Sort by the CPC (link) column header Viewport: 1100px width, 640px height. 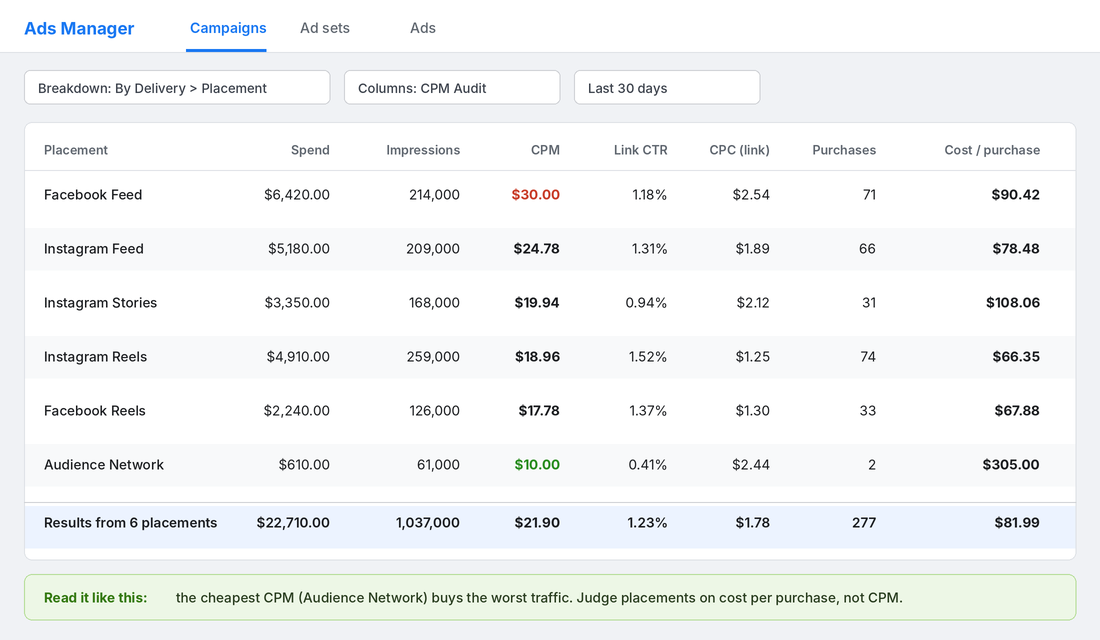(739, 150)
